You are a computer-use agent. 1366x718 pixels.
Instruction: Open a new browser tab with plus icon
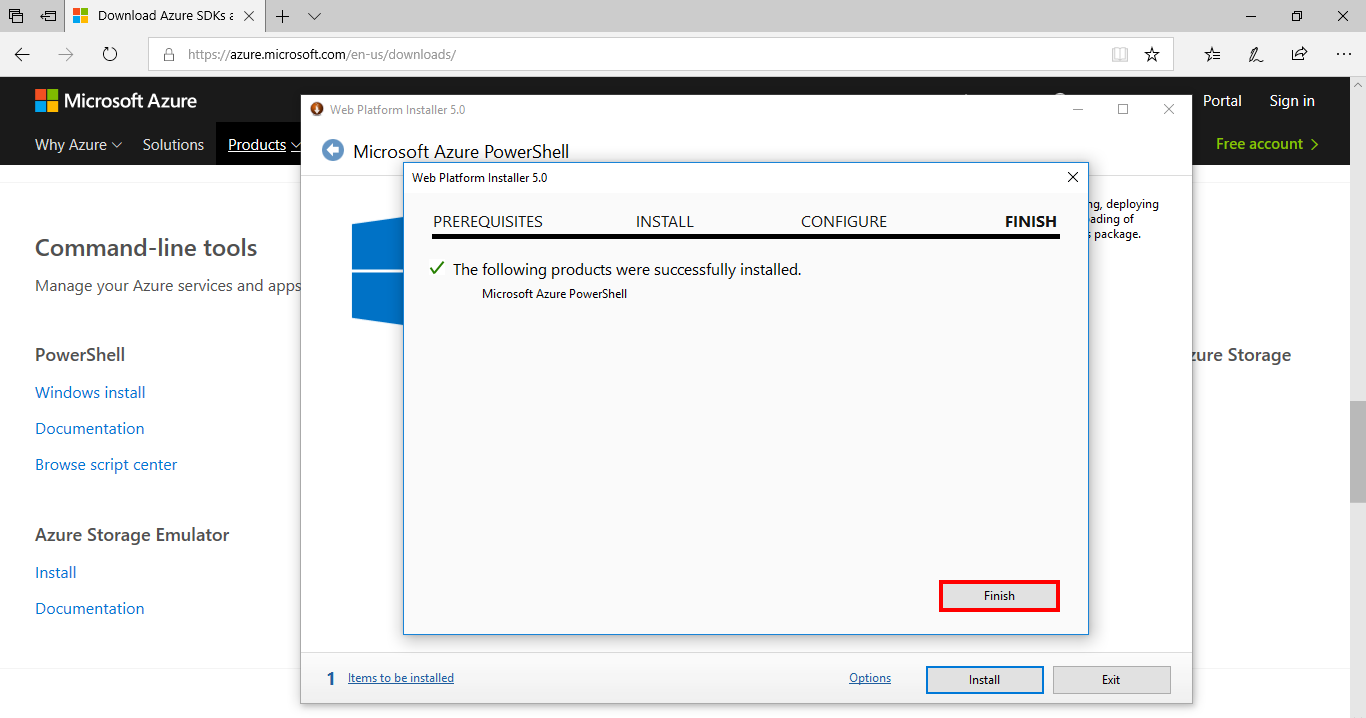[x=283, y=16]
